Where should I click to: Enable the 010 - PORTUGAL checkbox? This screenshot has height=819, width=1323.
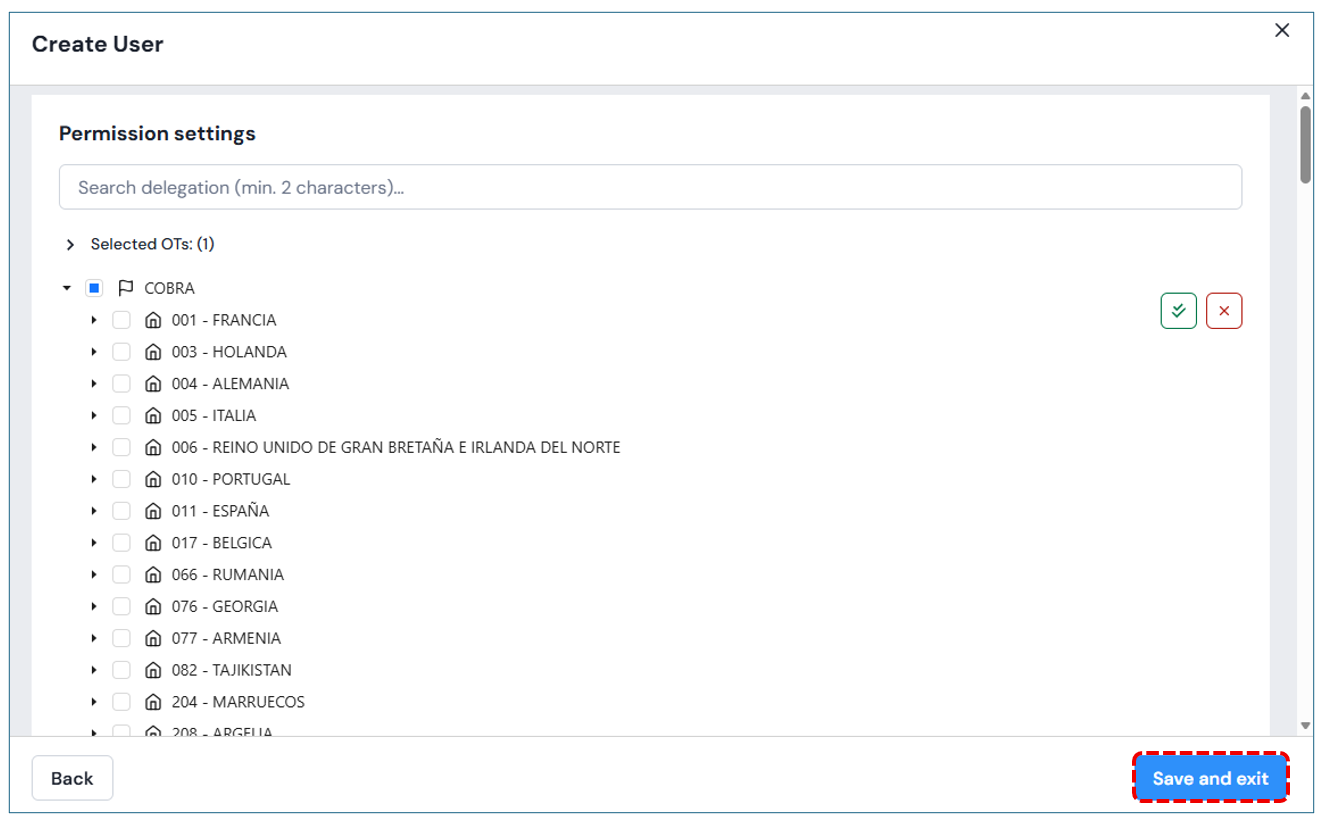(x=121, y=479)
